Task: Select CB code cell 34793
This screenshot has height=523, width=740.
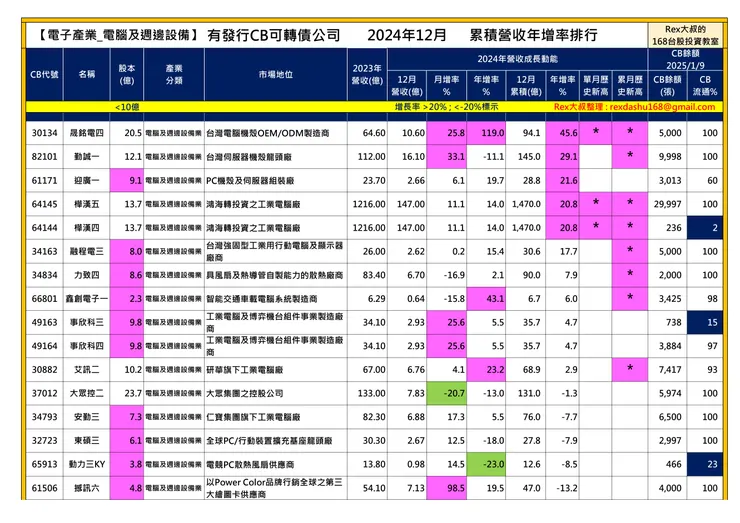Action: click(44, 417)
